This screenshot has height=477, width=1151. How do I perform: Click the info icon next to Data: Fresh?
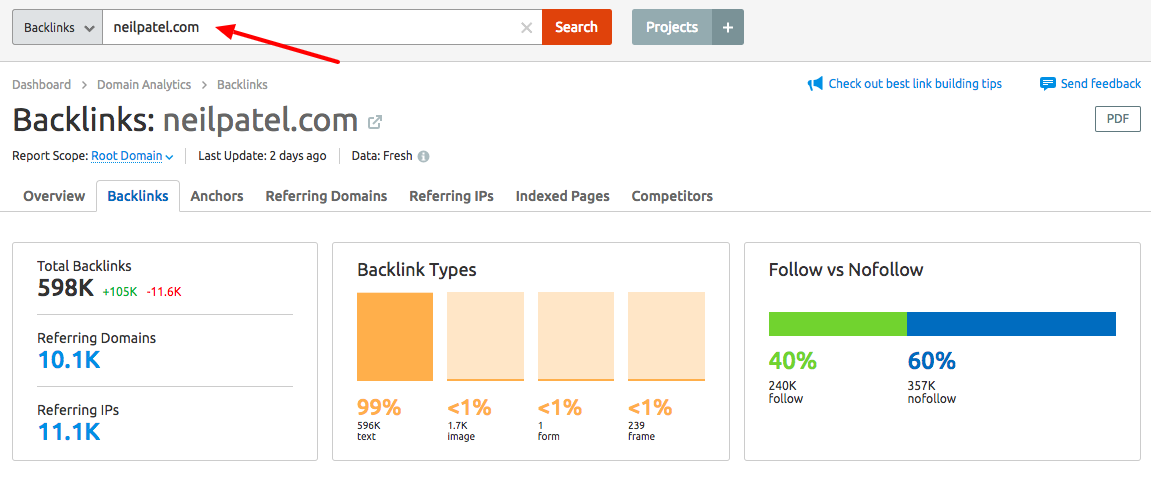424,156
